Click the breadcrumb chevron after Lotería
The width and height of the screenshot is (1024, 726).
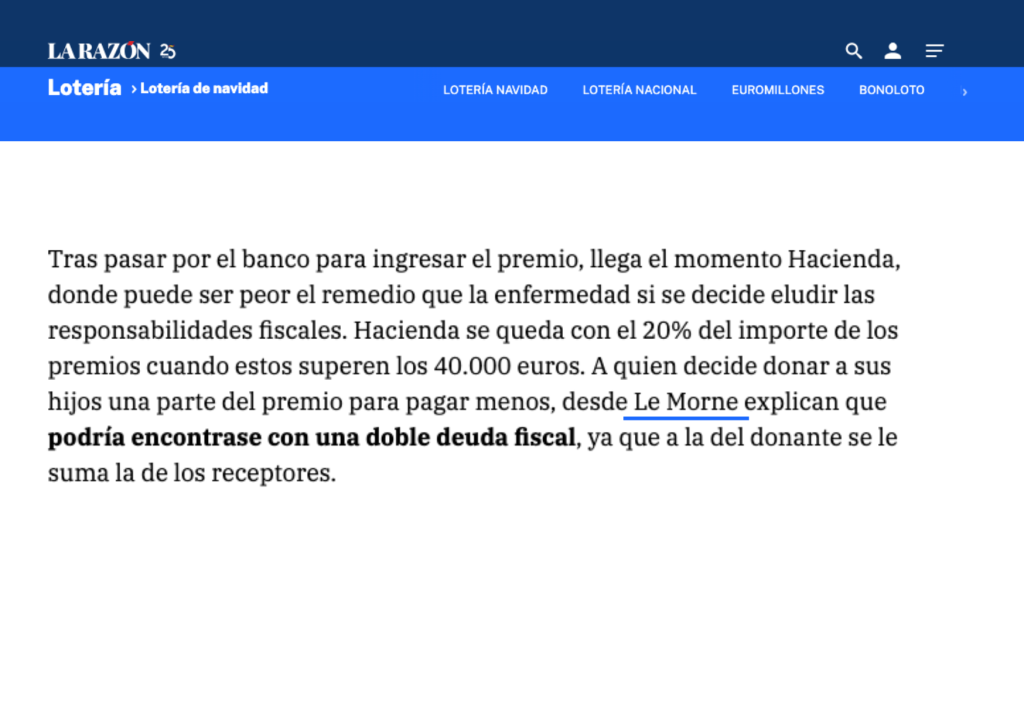133,89
